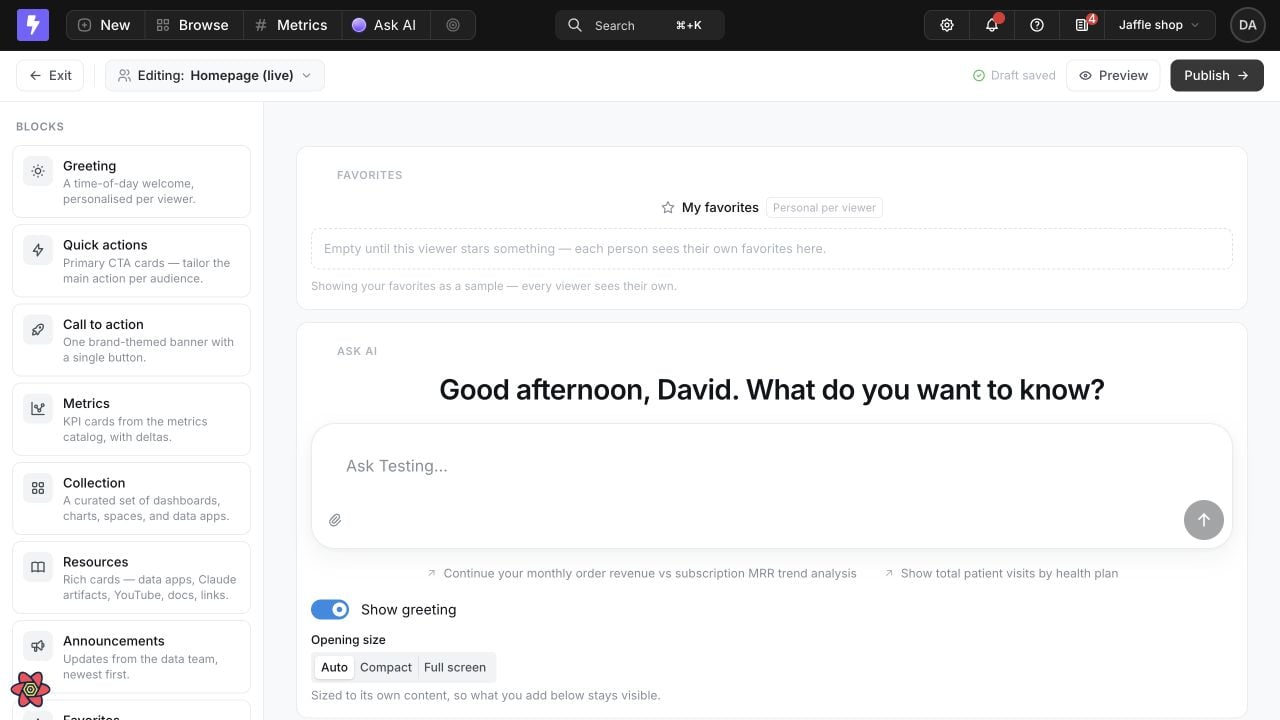This screenshot has height=720, width=1280.
Task: Click the Search box in header
Action: click(x=640, y=25)
